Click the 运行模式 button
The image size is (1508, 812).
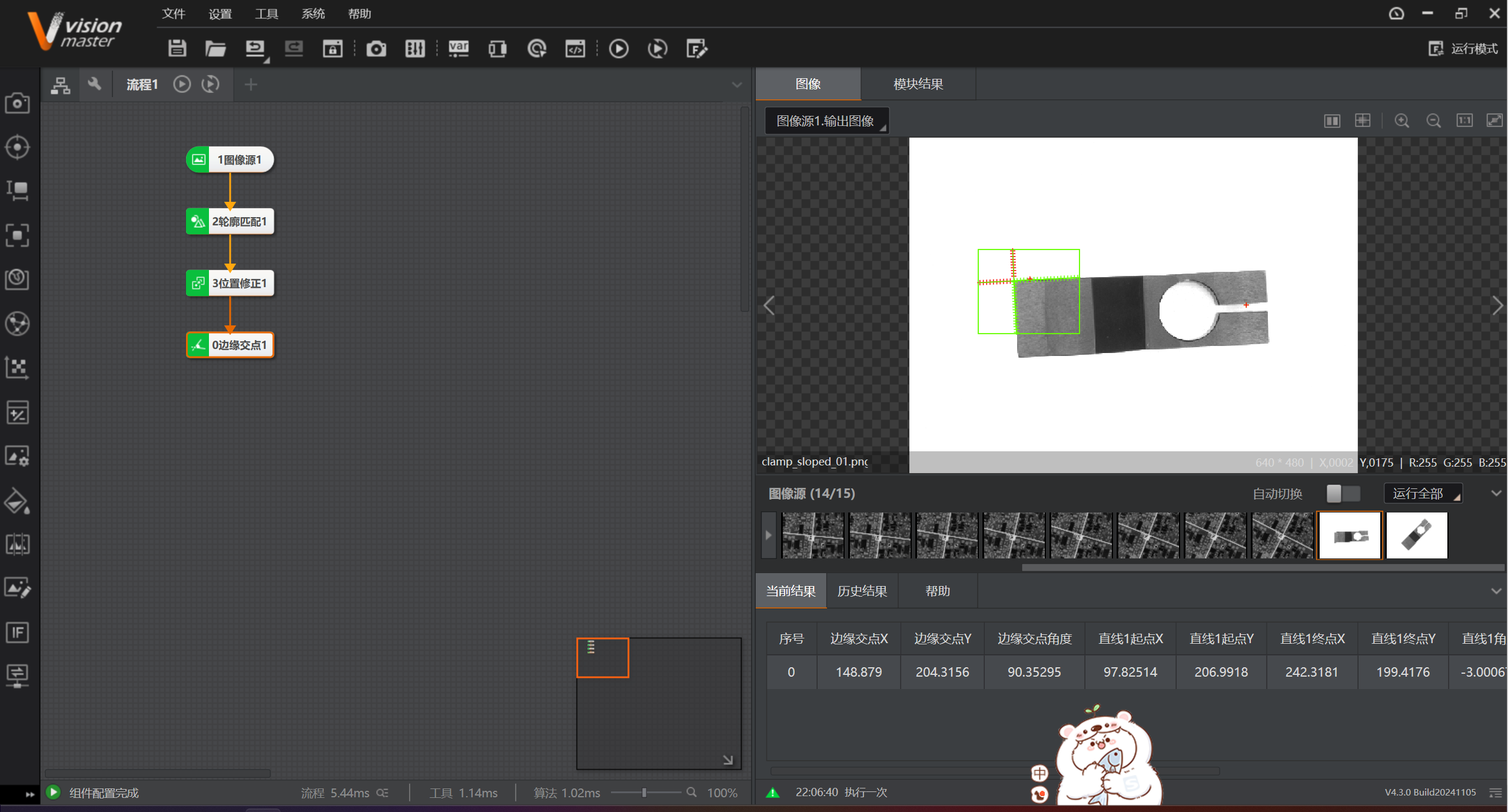pos(1463,48)
